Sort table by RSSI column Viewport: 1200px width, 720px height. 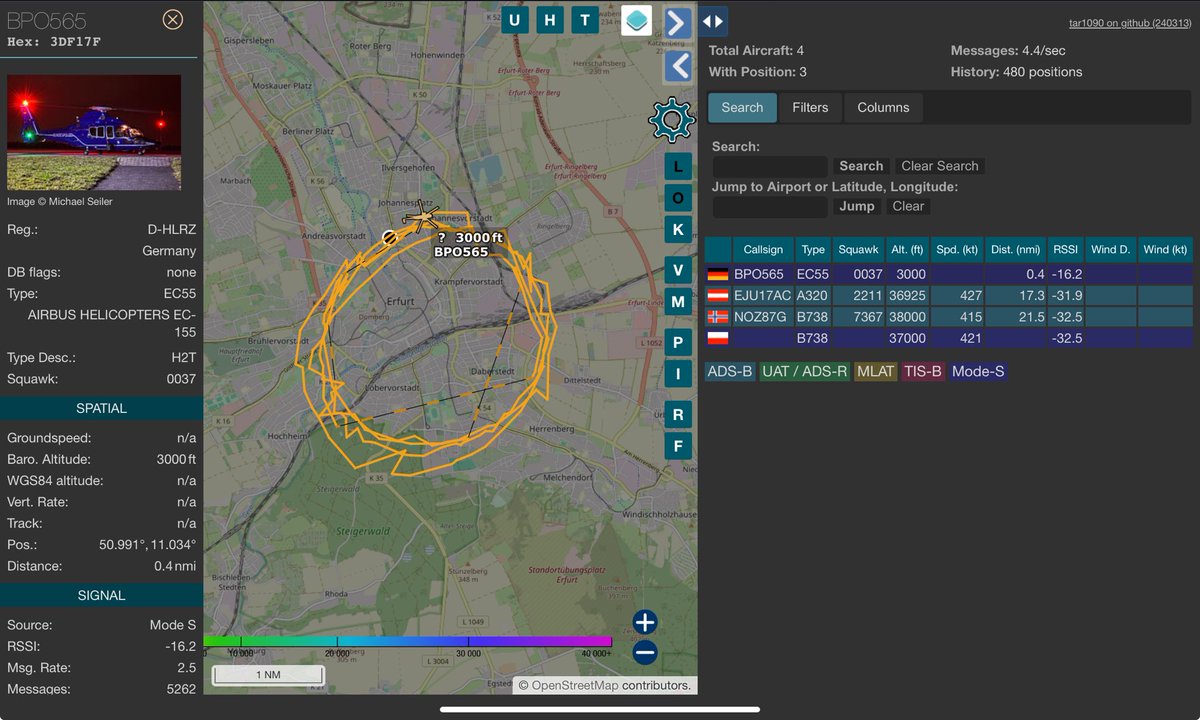pos(1066,250)
